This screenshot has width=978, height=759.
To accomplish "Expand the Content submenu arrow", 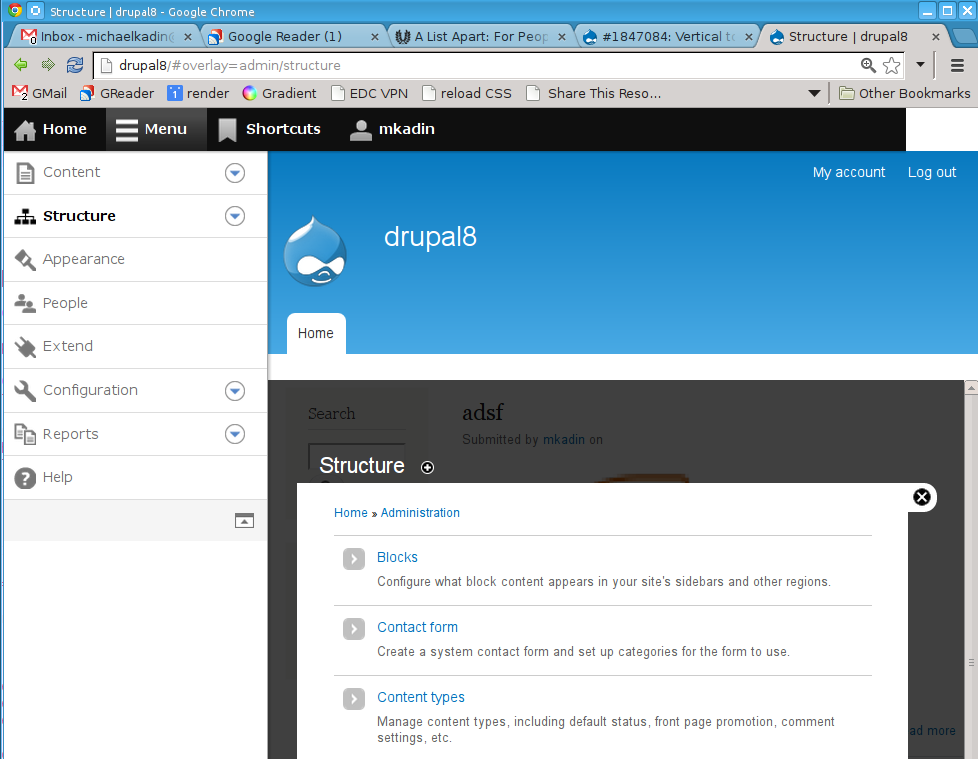I will tap(235, 173).
